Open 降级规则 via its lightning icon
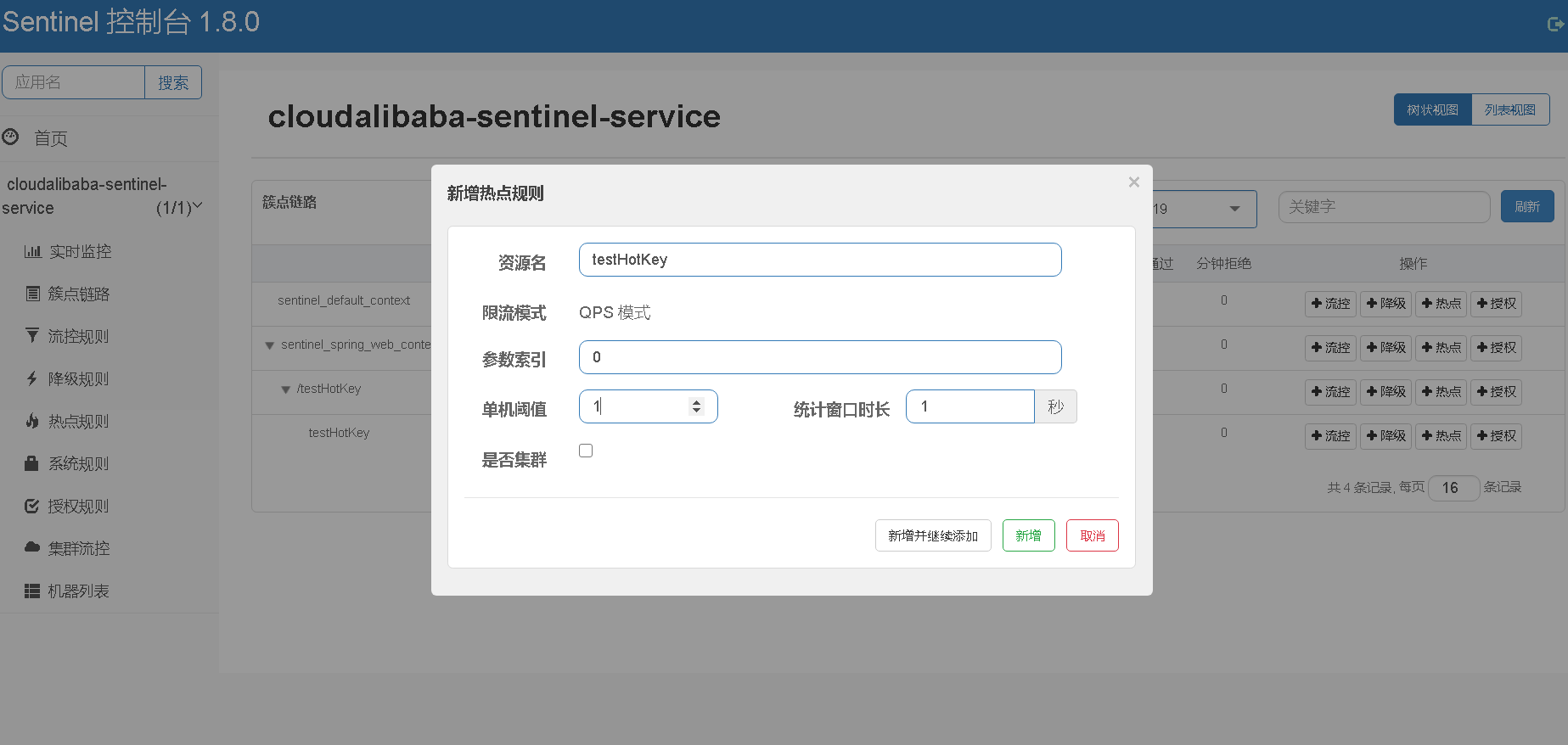This screenshot has height=745, width=1568. tap(32, 378)
